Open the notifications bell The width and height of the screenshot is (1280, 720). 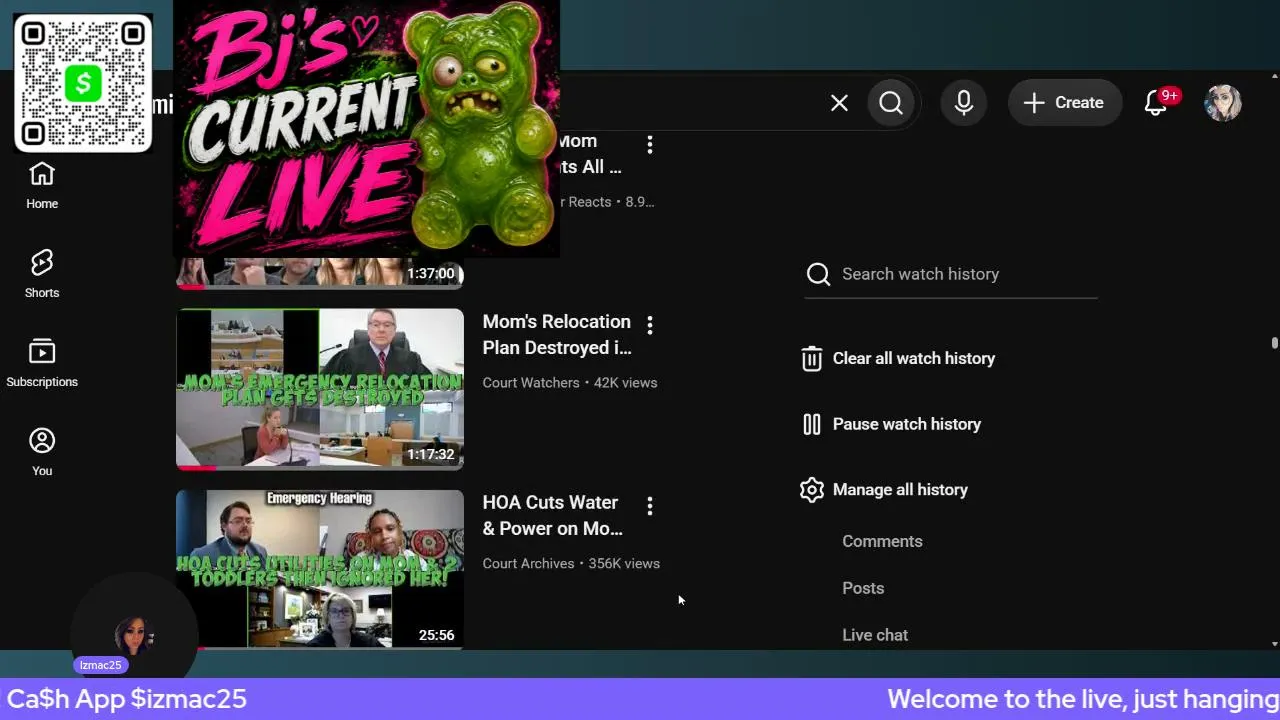click(1157, 103)
